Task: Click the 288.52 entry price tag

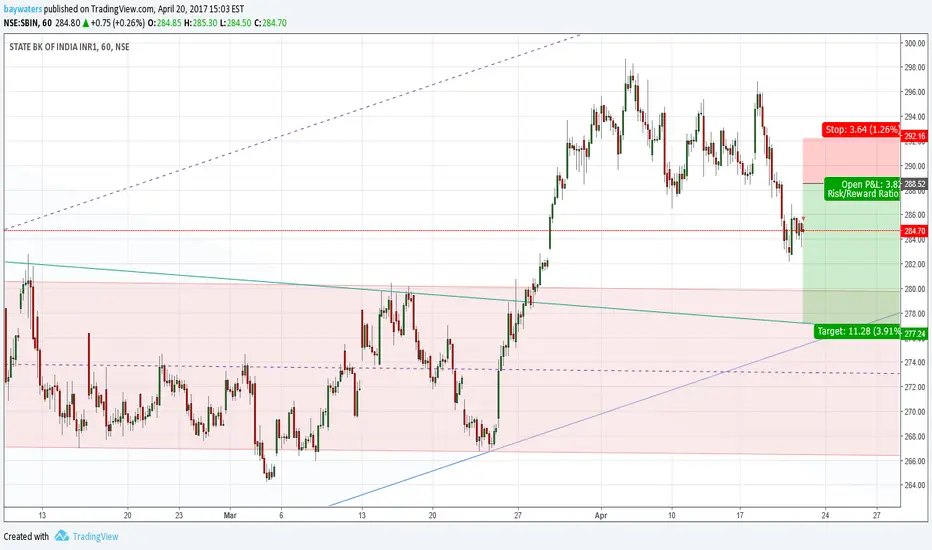Action: pyautogui.click(x=915, y=184)
